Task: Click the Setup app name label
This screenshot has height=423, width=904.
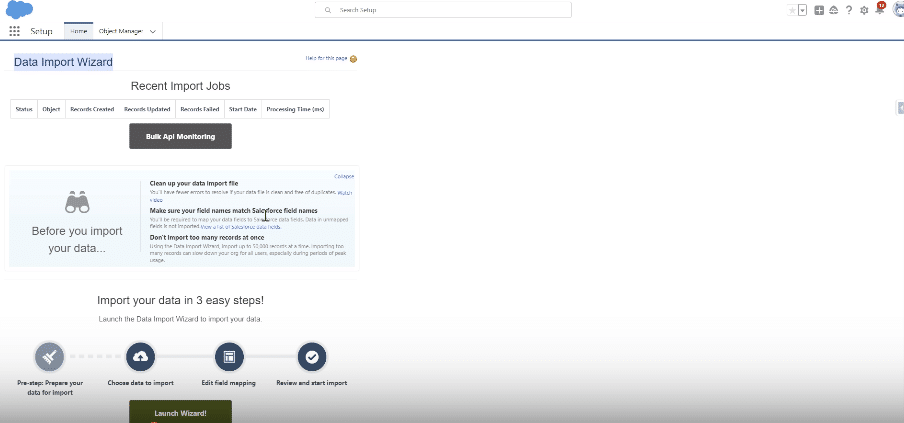Action: pyautogui.click(x=42, y=31)
